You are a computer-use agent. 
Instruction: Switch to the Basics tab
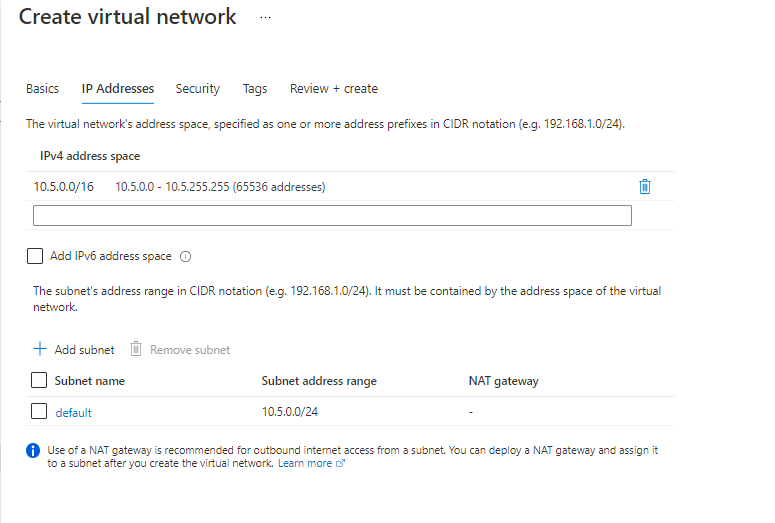[42, 89]
